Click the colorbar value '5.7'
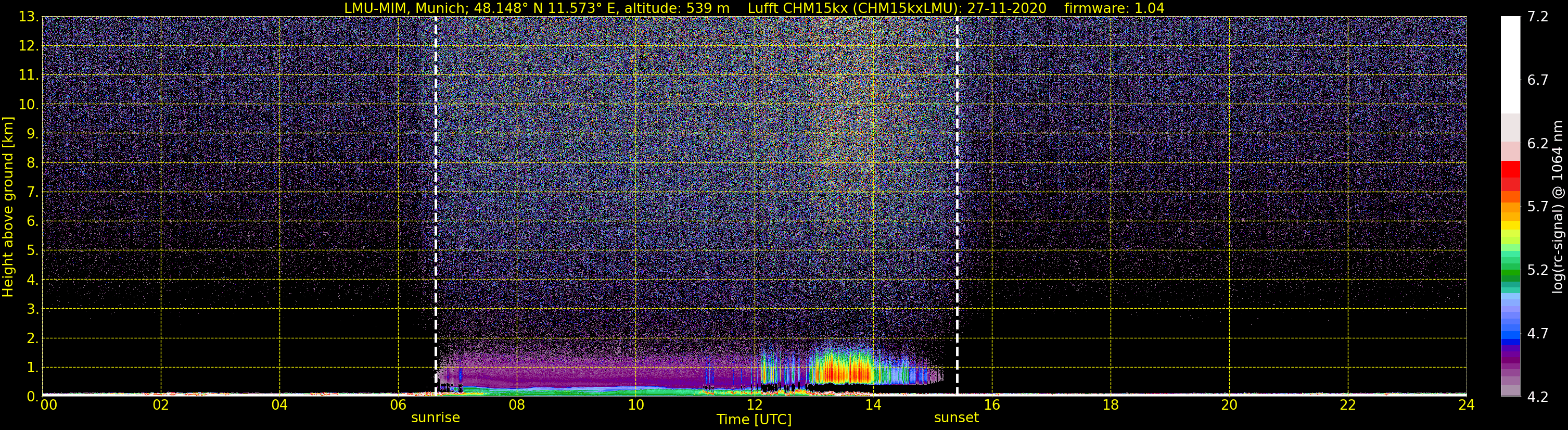This screenshot has width=1568, height=430. click(x=1538, y=207)
